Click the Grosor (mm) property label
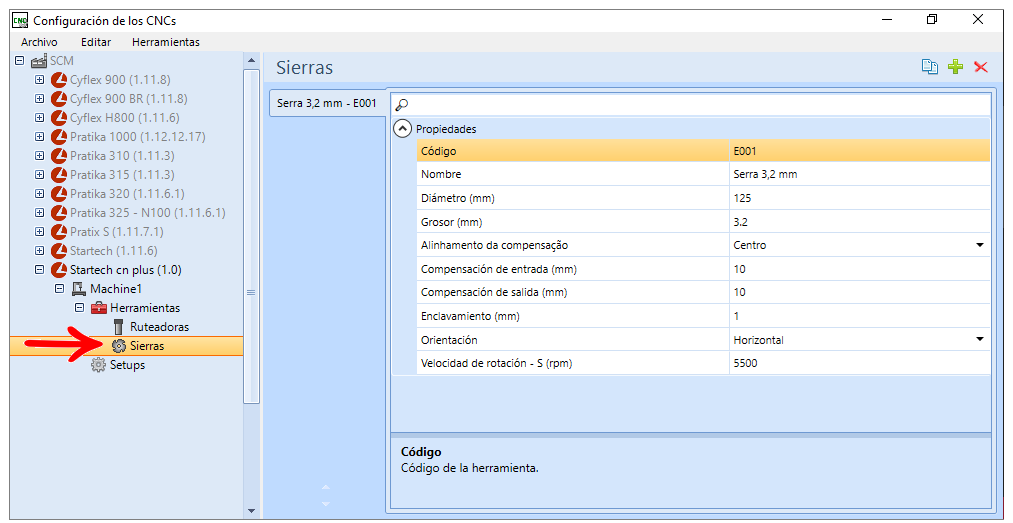The image size is (1013, 523). pyautogui.click(x=452, y=222)
